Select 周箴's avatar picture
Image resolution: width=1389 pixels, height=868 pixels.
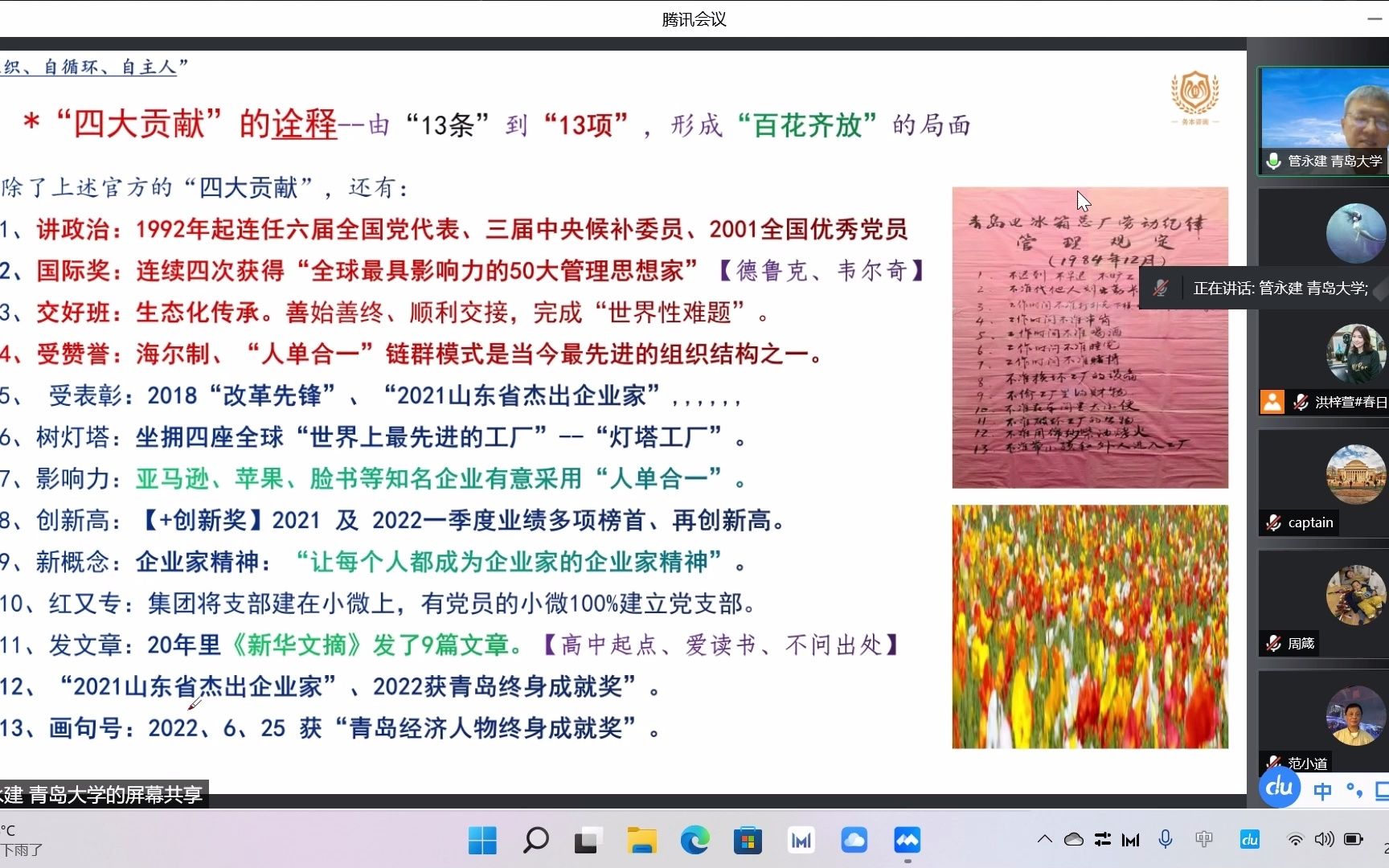point(1356,595)
